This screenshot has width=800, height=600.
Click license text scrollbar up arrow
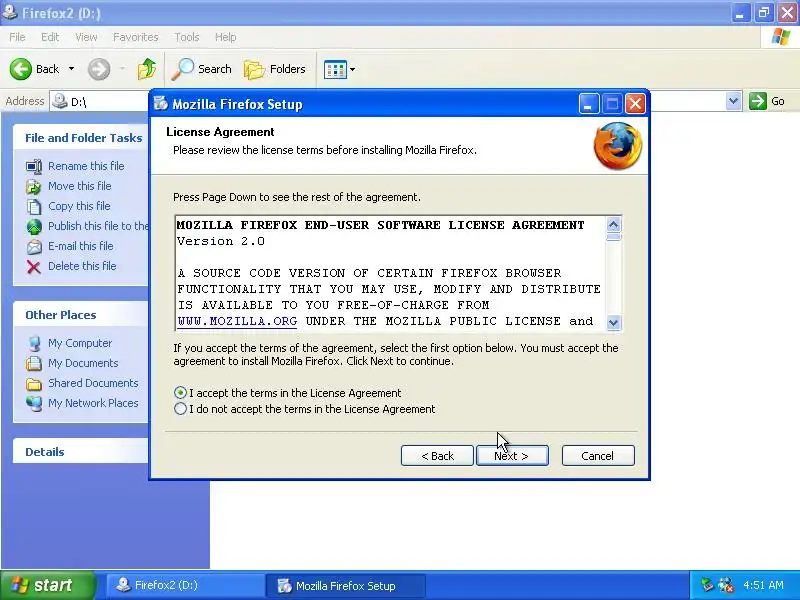coord(614,224)
